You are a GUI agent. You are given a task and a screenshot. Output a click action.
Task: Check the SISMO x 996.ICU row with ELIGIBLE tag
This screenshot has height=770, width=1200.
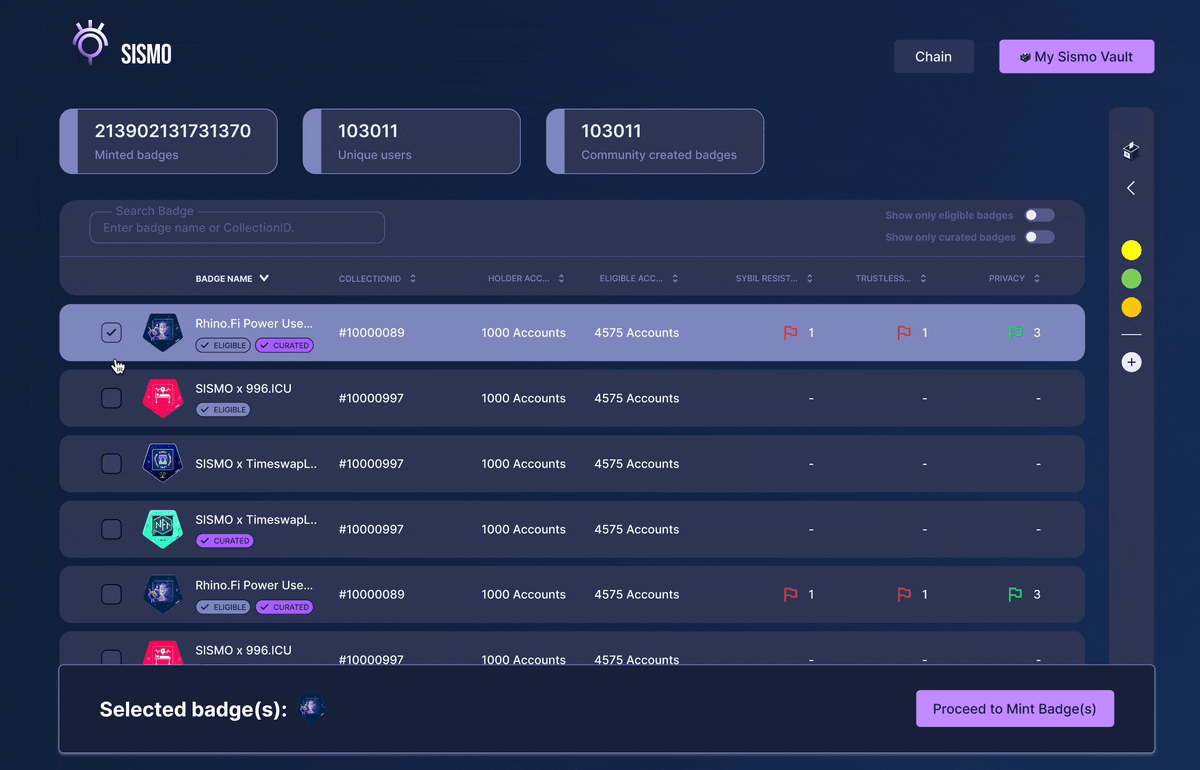(x=111, y=398)
